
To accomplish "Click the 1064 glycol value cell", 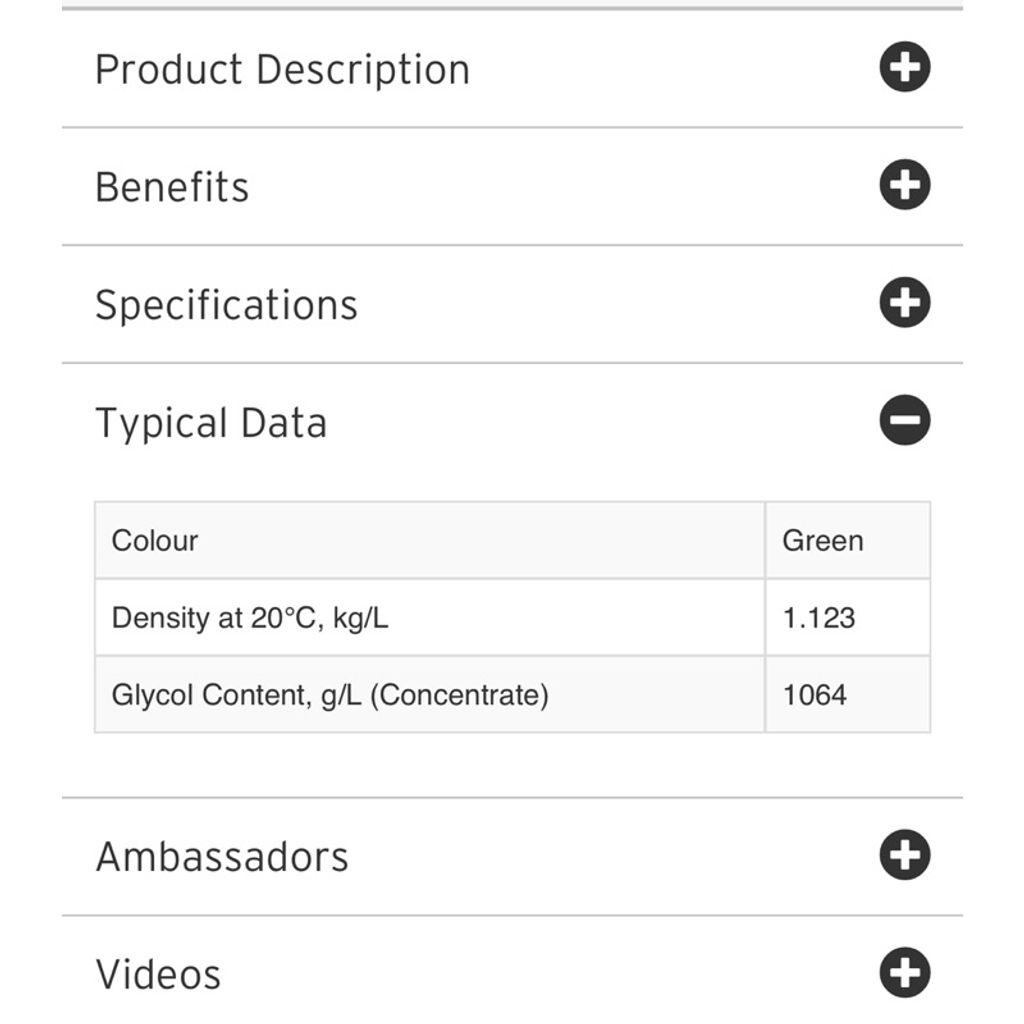I will [848, 695].
